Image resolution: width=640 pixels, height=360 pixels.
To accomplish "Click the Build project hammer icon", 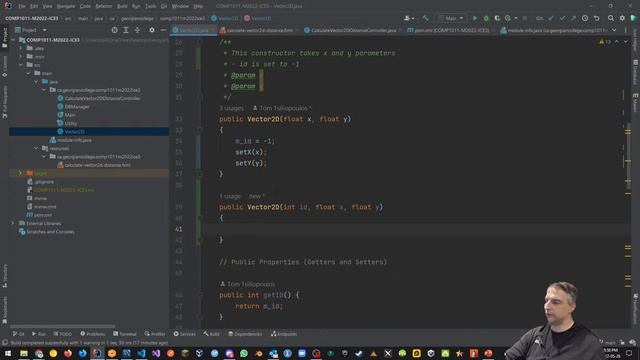I will coord(425,18).
